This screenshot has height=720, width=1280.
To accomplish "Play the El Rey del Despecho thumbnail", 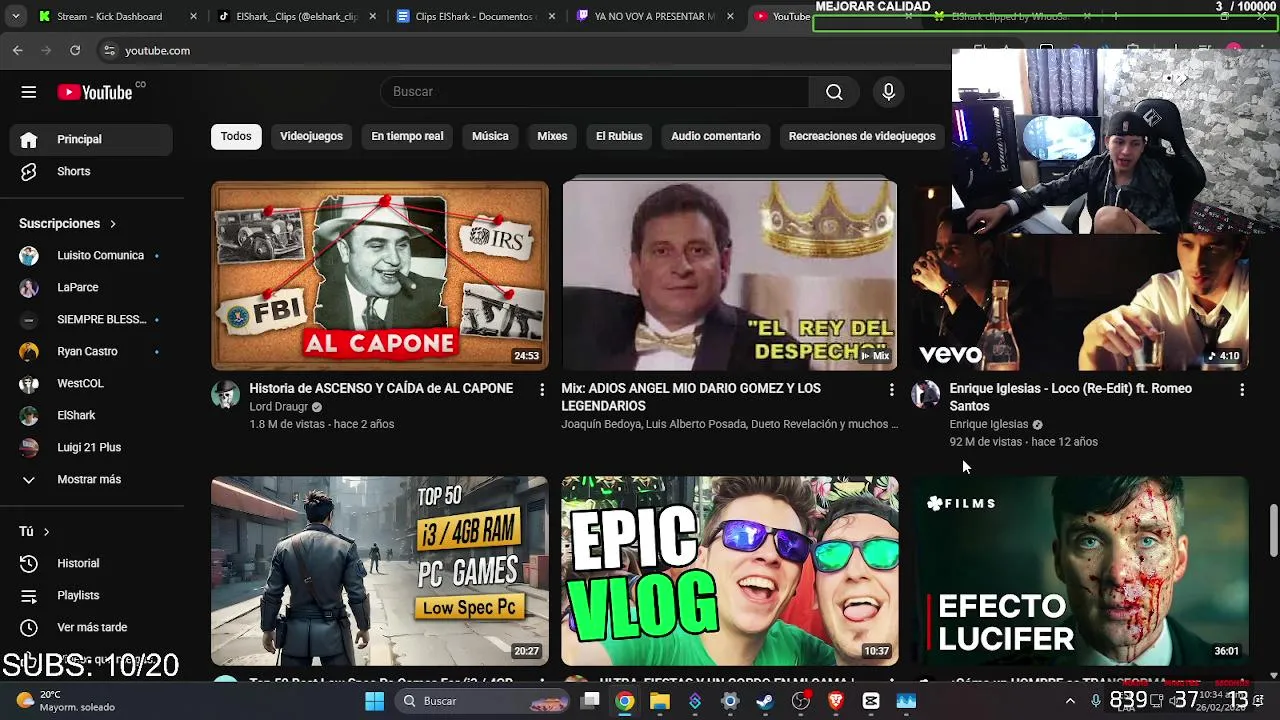I will 730,276.
